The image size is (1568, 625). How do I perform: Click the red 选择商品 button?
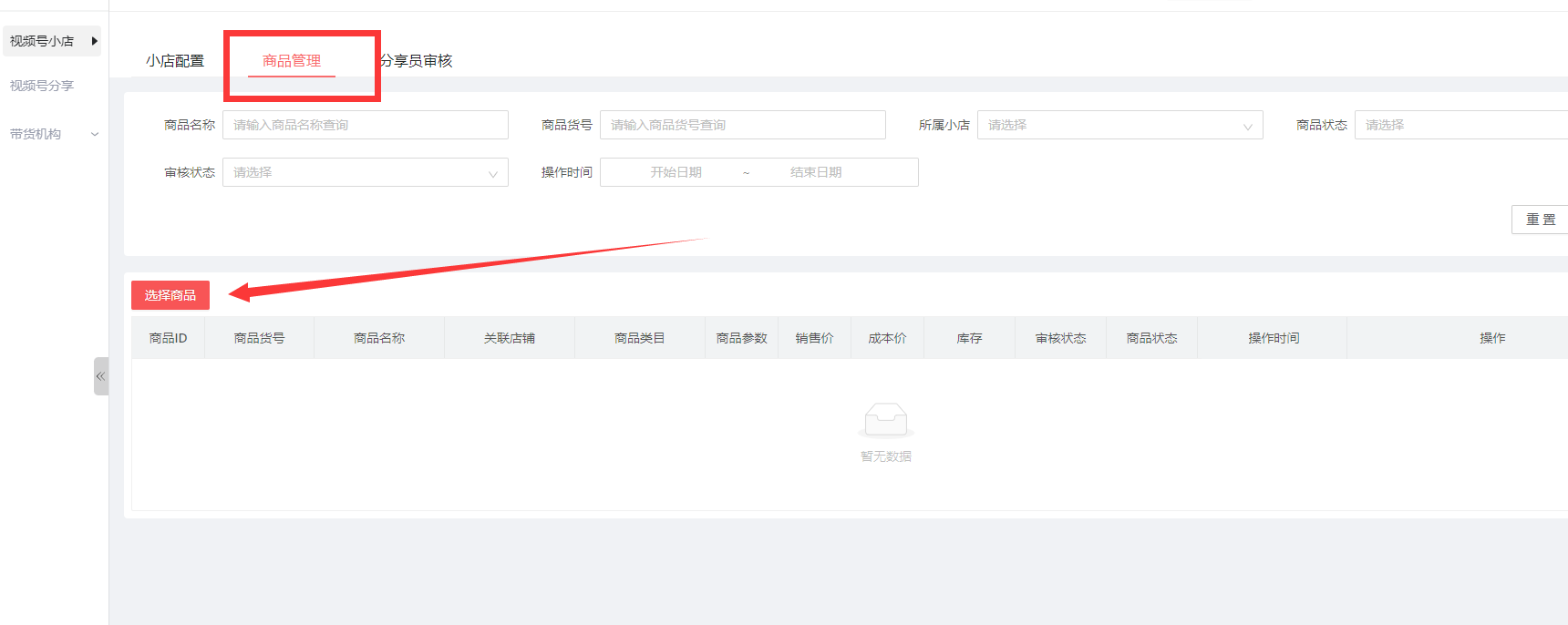[170, 295]
